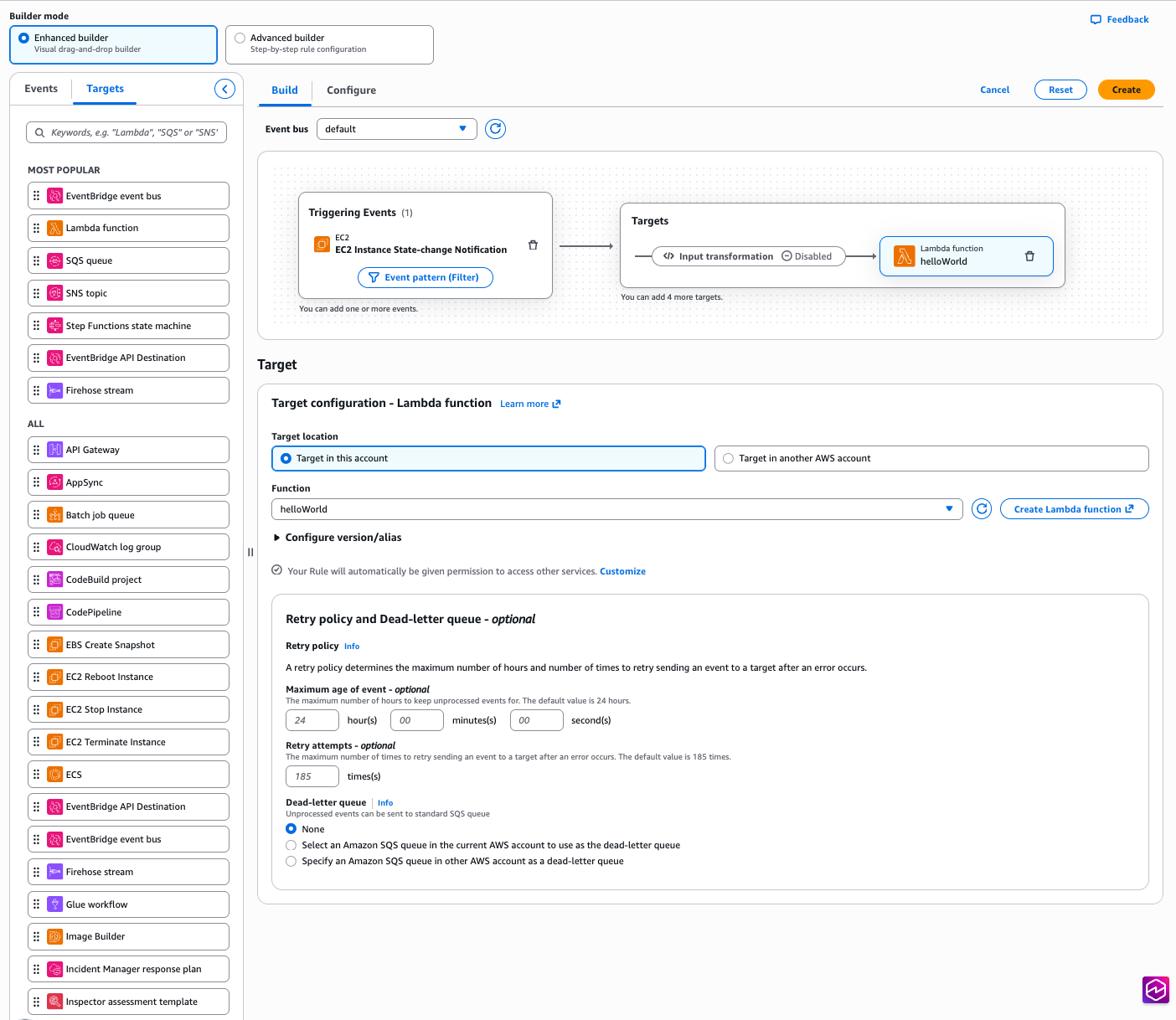Screen dimensions: 1176x1020
Task: Click the panel resize handle between panes
Action: click(x=250, y=552)
